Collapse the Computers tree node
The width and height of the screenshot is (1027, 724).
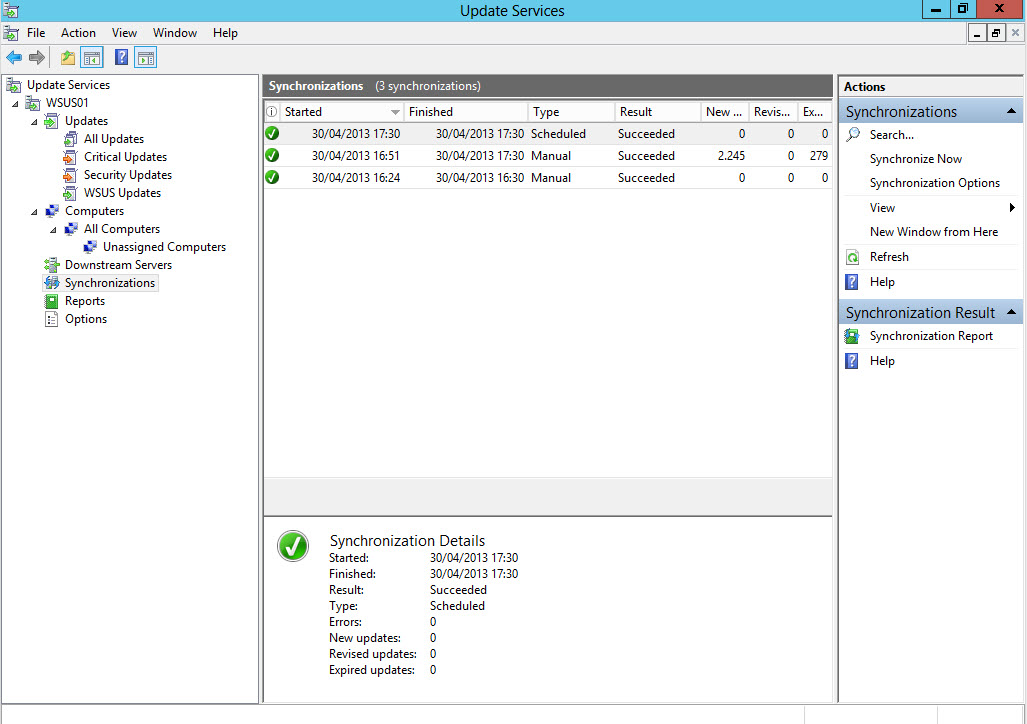point(34,212)
